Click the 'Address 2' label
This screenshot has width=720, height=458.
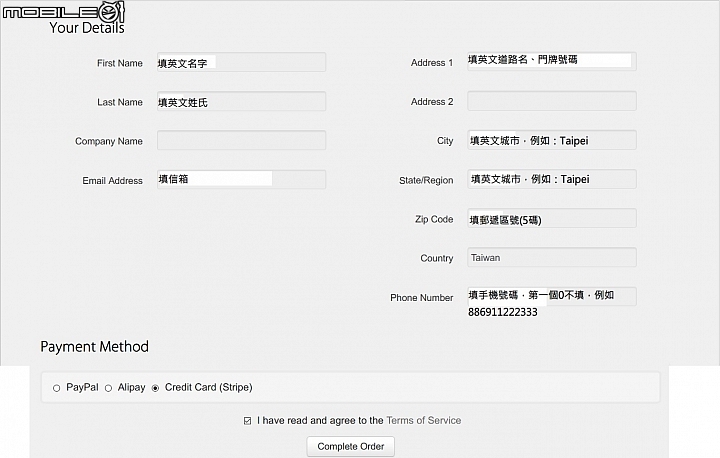pos(432,102)
